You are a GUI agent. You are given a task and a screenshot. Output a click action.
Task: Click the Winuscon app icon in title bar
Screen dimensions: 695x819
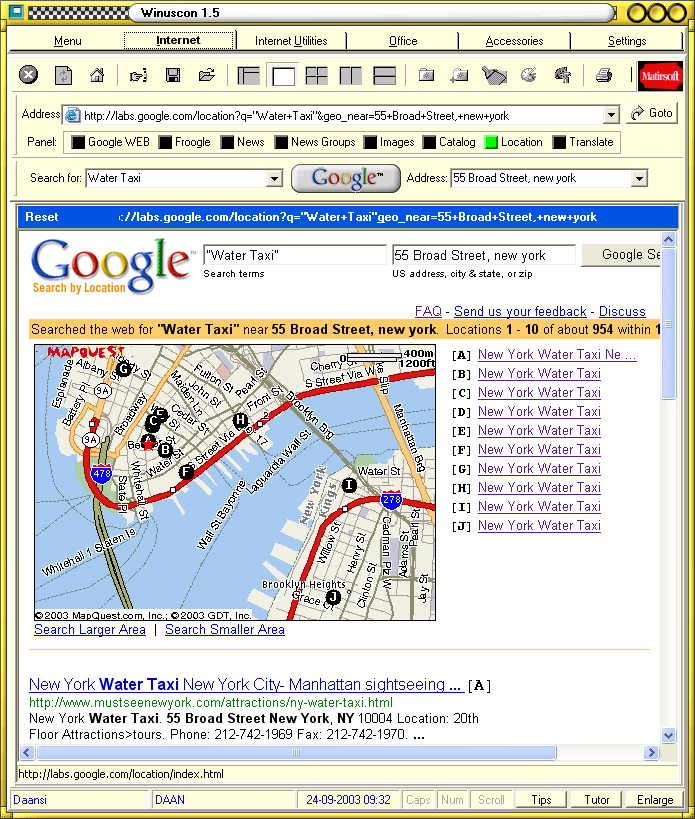16,11
